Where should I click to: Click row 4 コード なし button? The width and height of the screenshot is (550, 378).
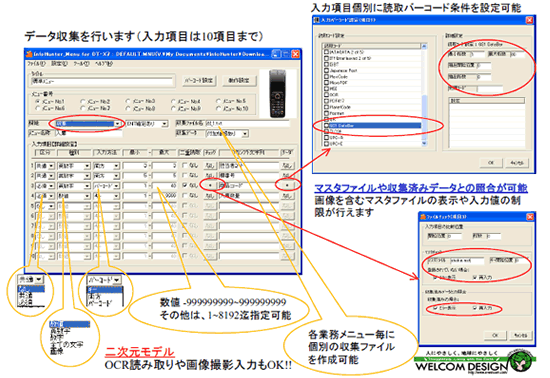point(287,196)
